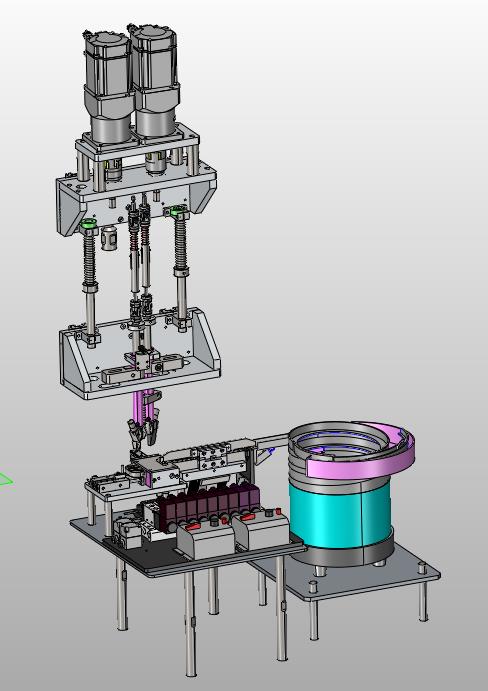Click the left green bushing on upper plate

tap(89, 223)
